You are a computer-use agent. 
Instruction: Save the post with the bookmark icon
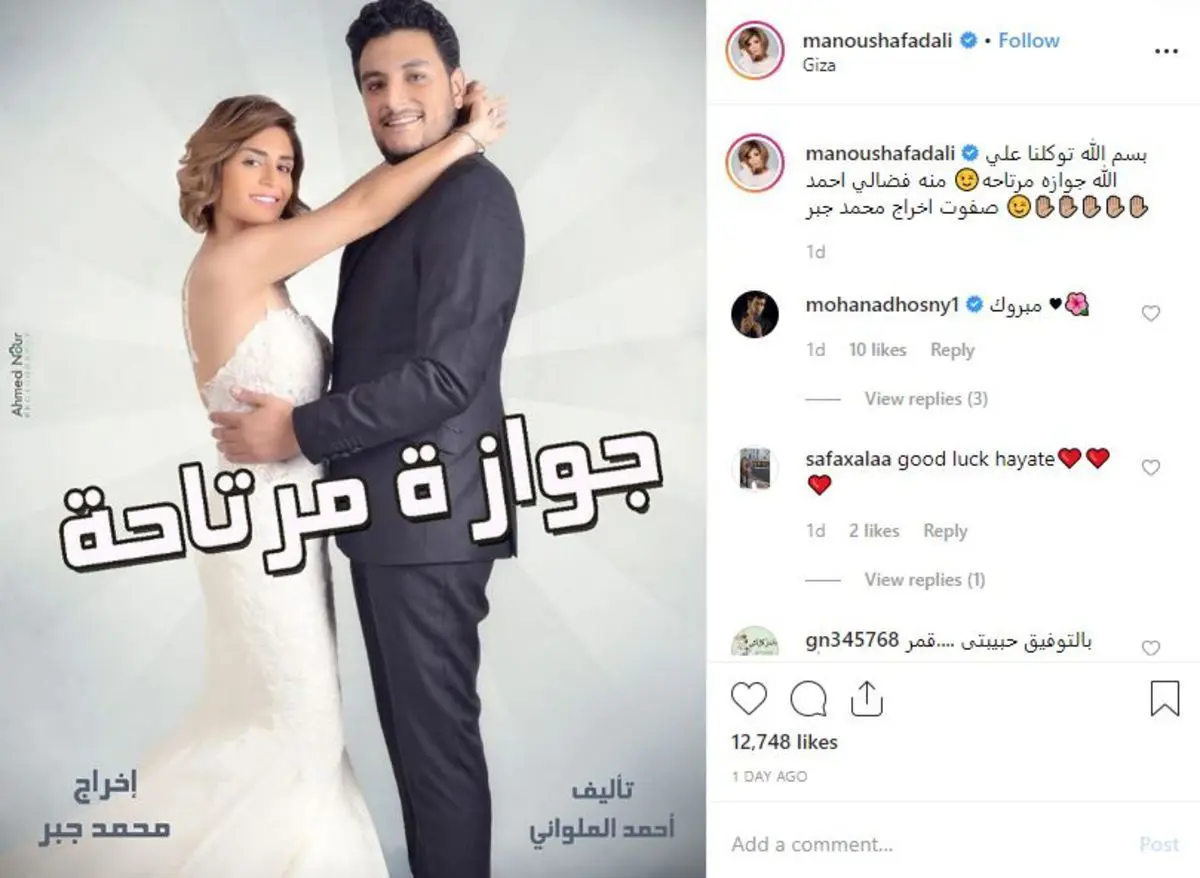[x=1165, y=698]
